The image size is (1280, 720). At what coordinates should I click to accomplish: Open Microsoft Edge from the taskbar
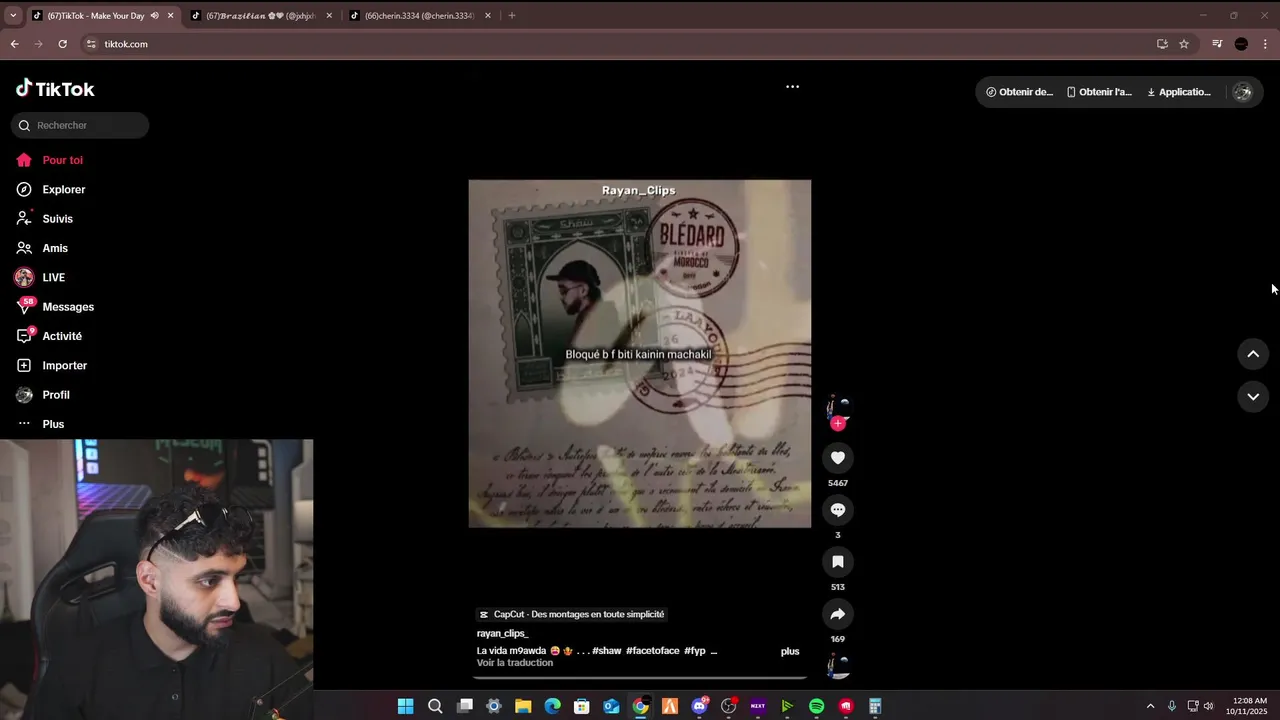(x=552, y=706)
